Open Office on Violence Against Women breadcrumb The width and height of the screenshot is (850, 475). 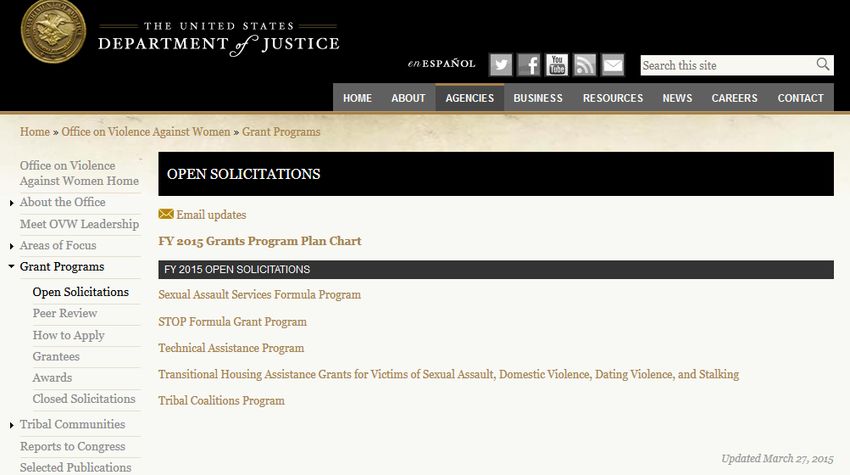pos(146,132)
